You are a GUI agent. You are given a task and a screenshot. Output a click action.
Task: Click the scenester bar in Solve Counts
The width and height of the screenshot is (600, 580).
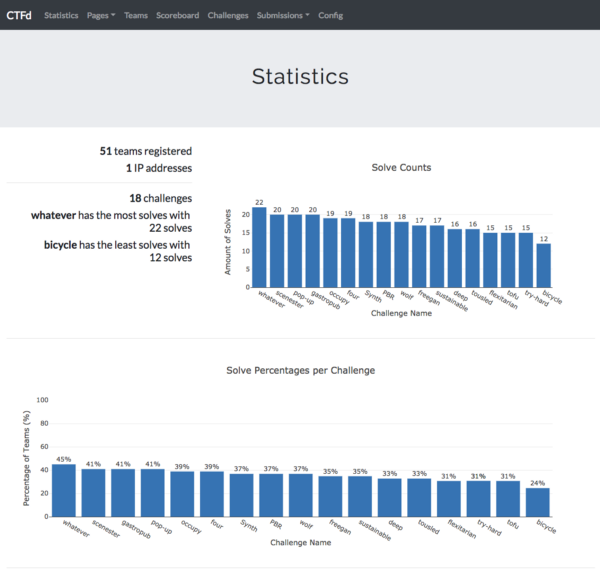click(x=277, y=251)
